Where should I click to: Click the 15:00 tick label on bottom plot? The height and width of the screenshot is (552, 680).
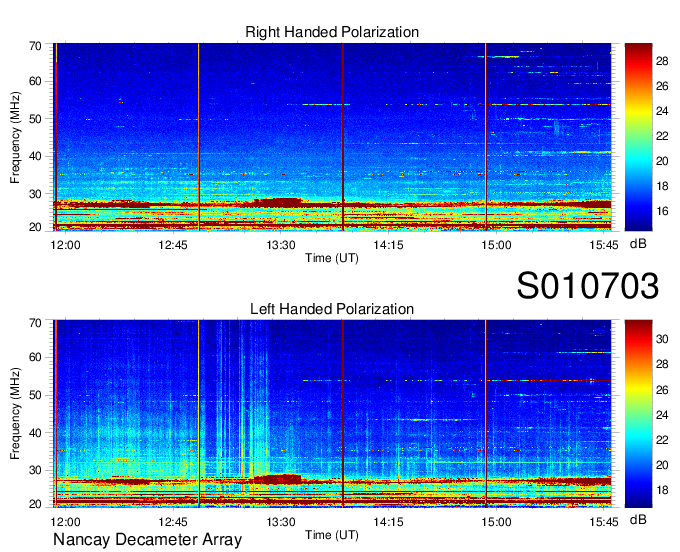[x=496, y=522]
